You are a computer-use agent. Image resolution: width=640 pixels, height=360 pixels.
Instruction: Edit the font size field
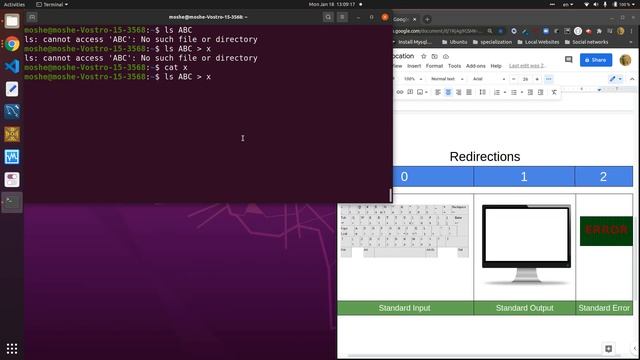point(526,79)
